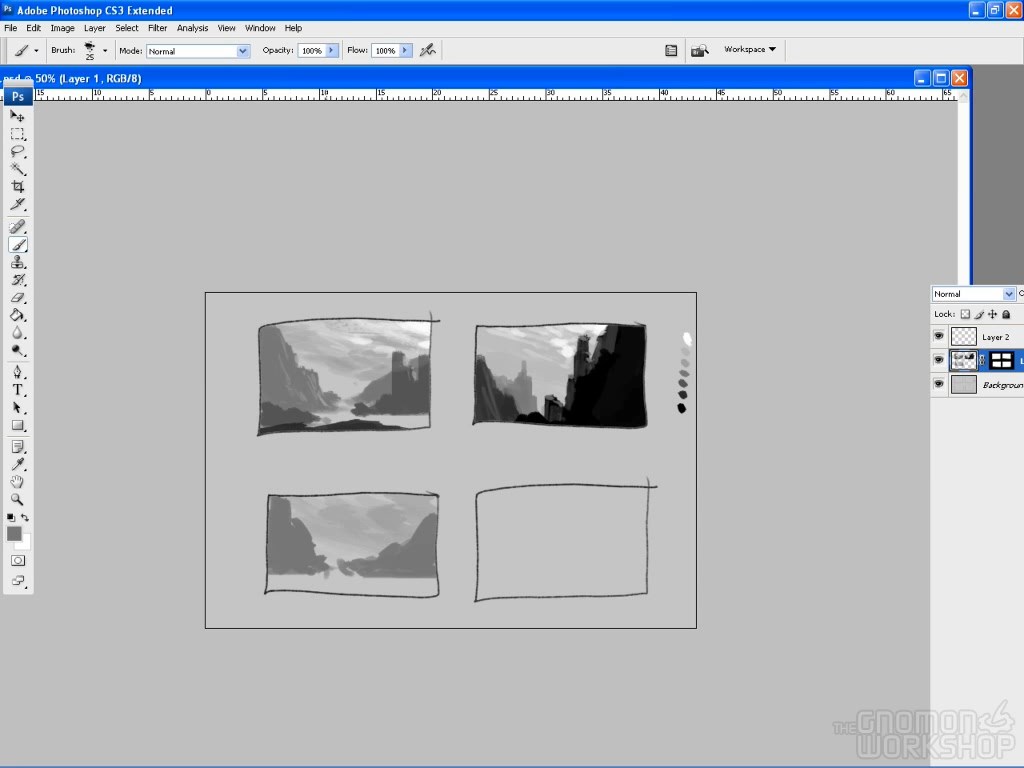Toggle lock transparent pixels for layer
Viewport: 1024px width, 768px height.
coord(965,314)
